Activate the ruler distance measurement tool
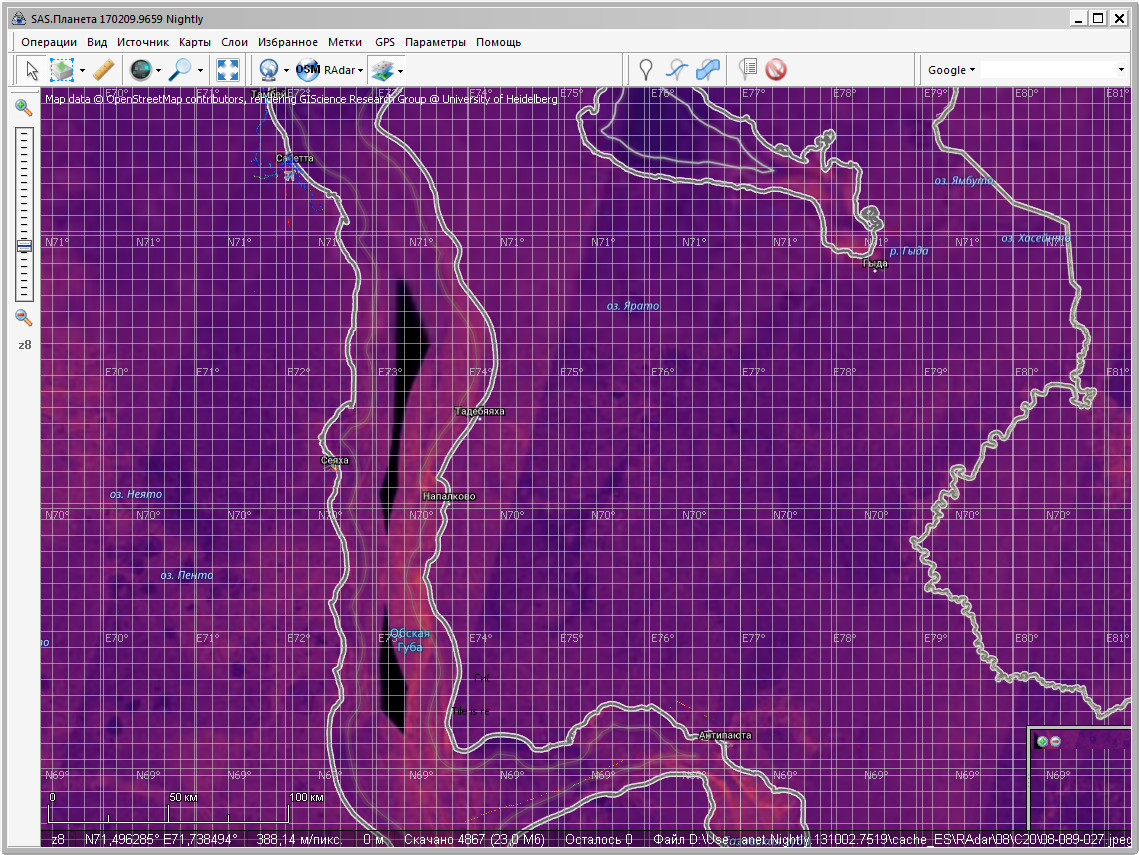 [x=104, y=70]
